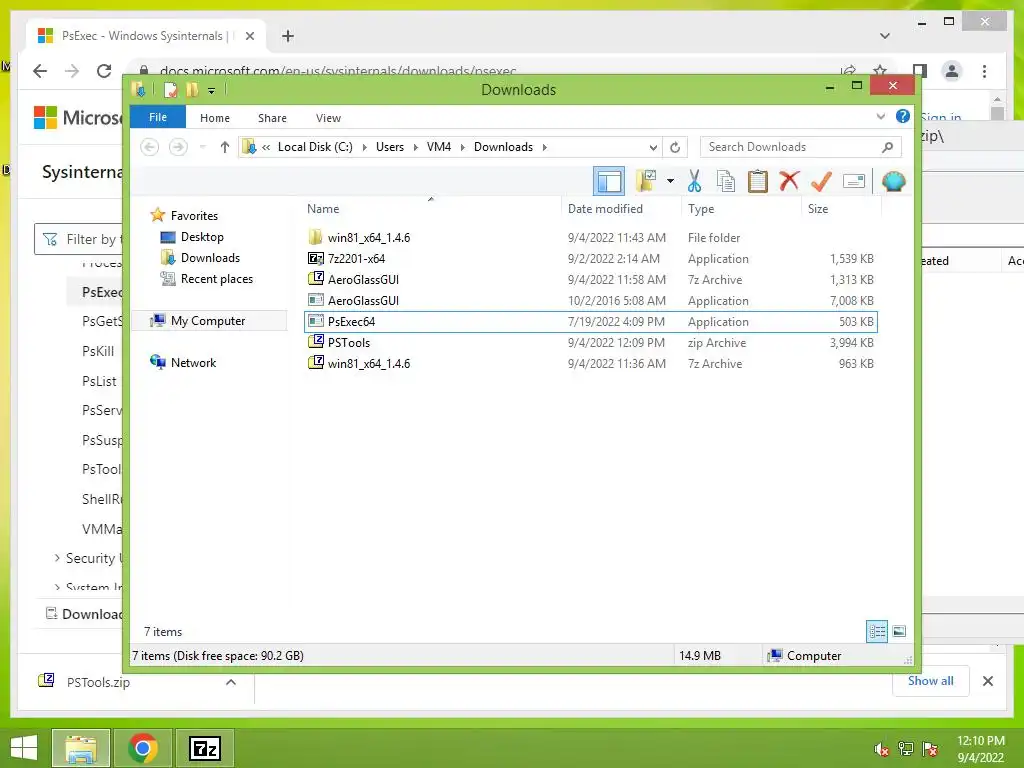Open the folder options dropdown arrow
Viewport: 1024px width, 768px height.
(x=670, y=181)
